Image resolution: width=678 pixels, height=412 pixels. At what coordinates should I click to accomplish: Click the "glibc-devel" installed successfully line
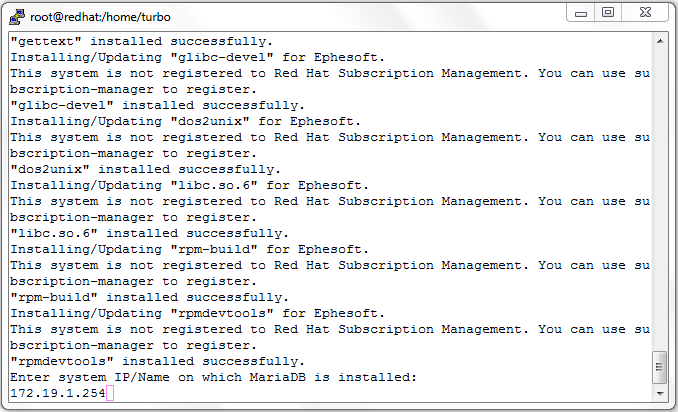coord(157,105)
